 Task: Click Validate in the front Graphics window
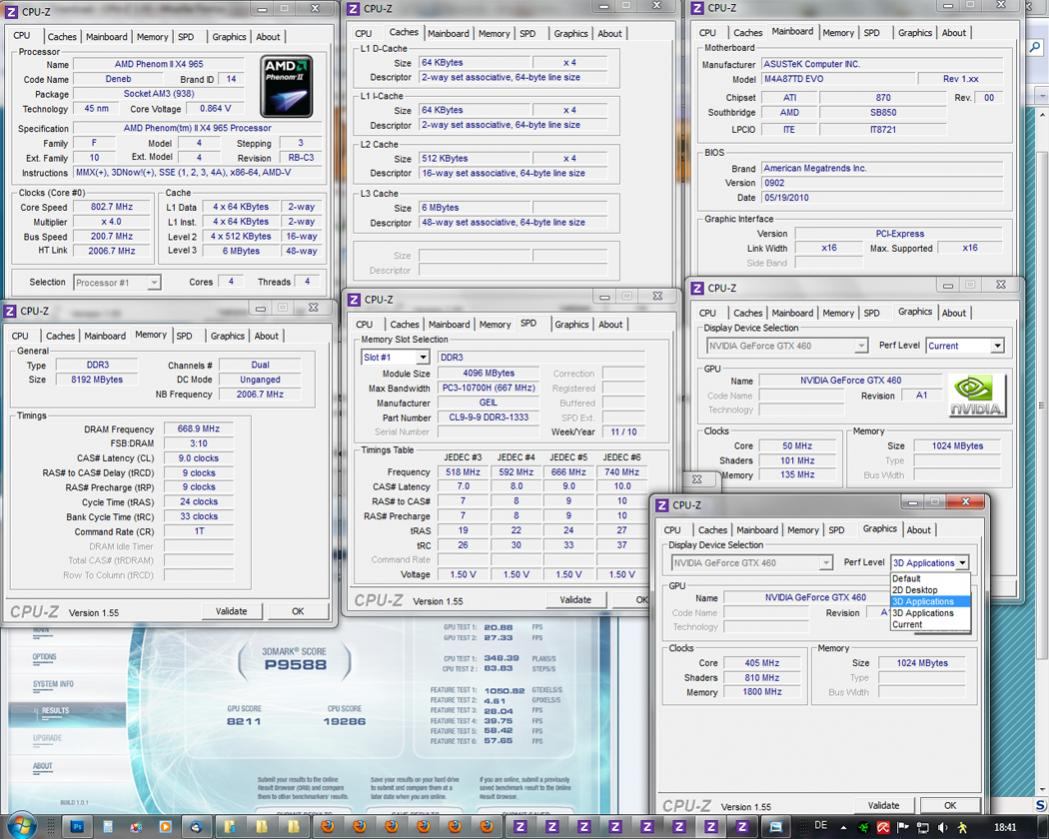884,806
